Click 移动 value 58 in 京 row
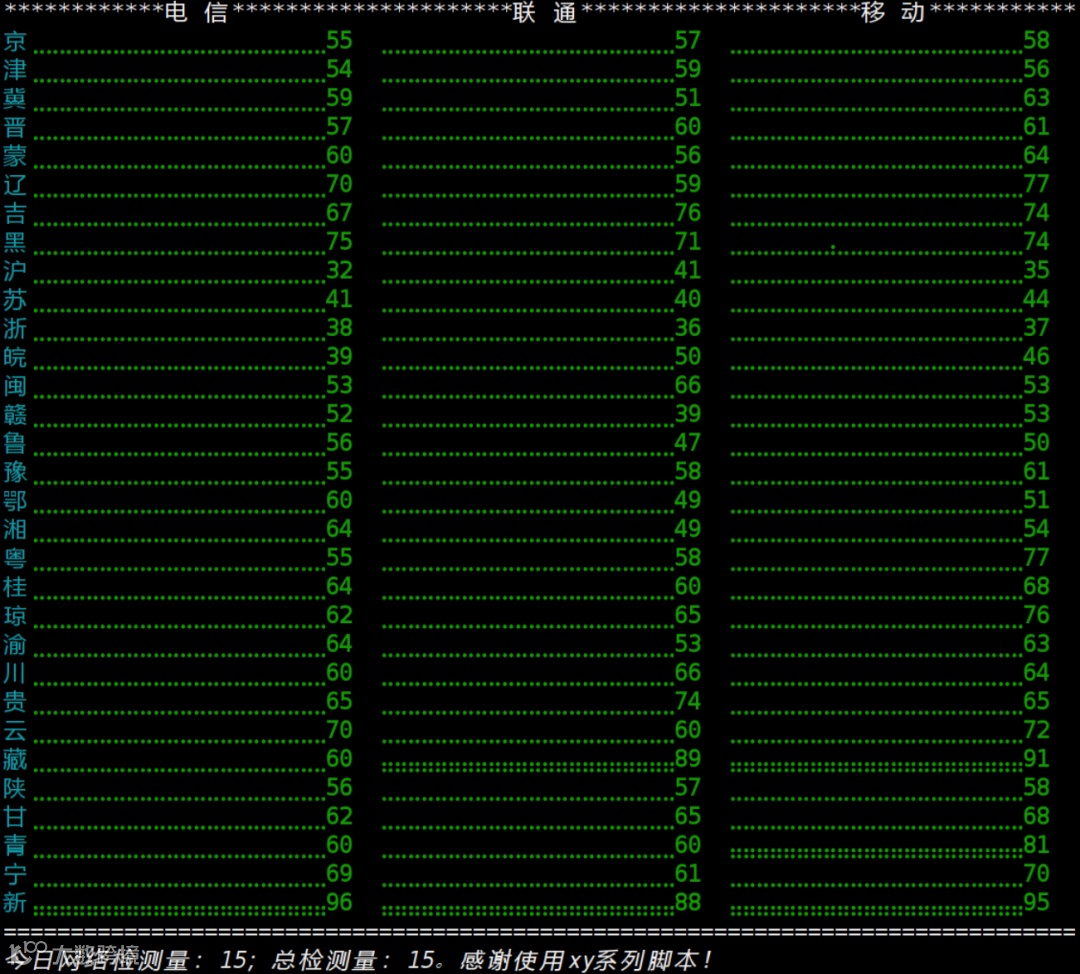 1037,41
